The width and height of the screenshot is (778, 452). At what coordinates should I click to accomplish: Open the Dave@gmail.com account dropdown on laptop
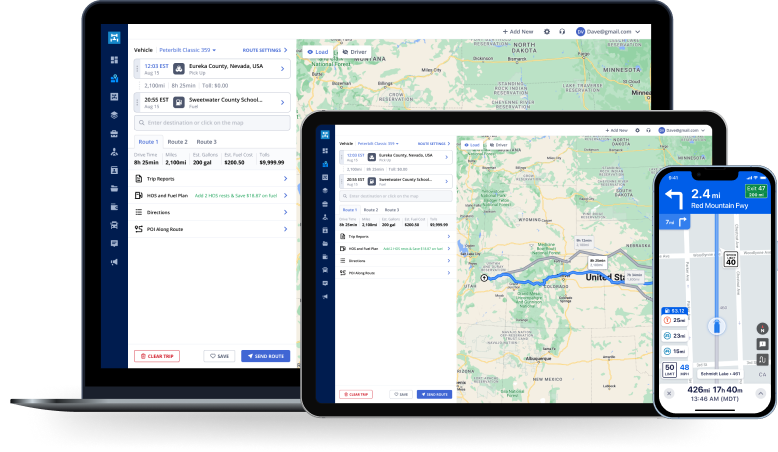(x=608, y=31)
